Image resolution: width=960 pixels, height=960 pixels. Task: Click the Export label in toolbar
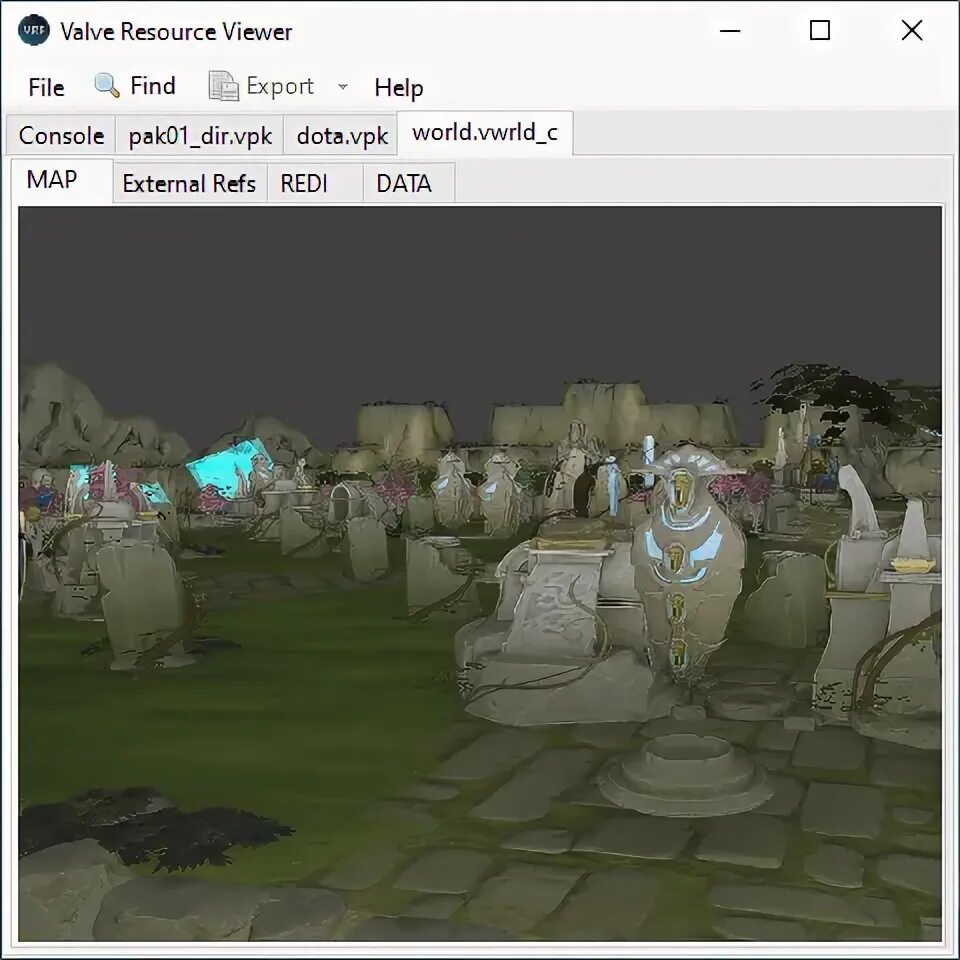pos(280,87)
